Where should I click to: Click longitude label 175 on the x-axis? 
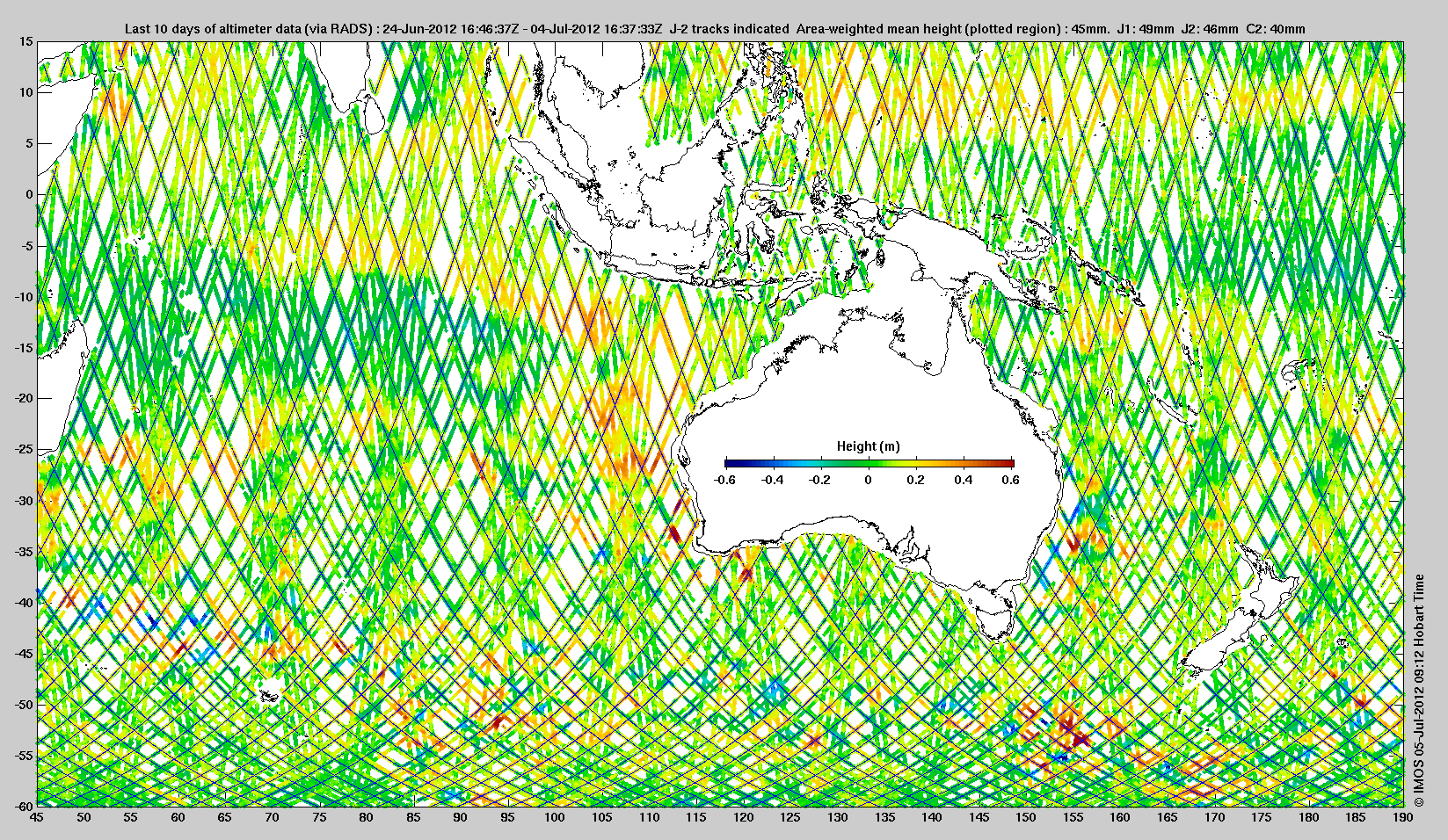(1262, 817)
